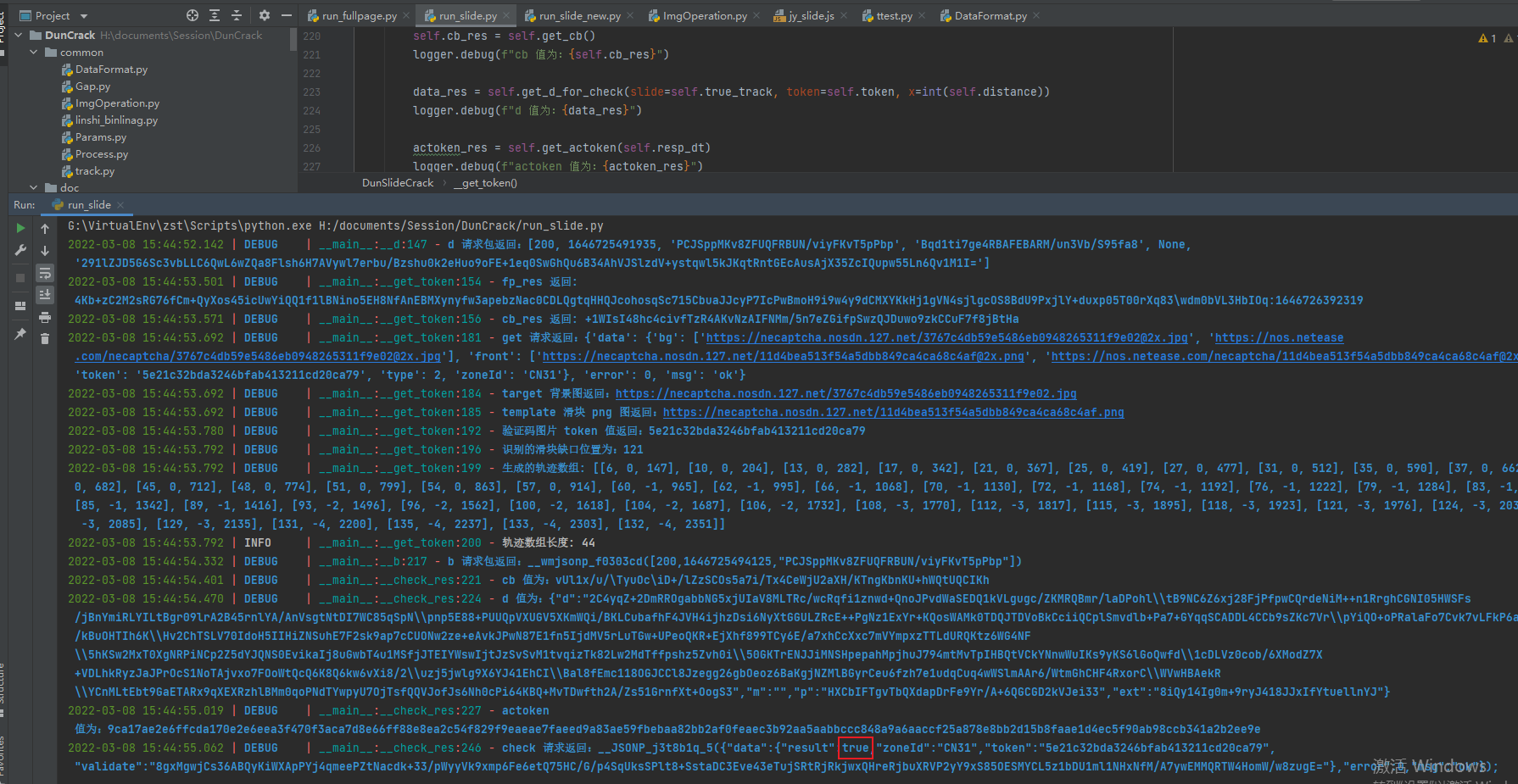Viewport: 1518px width, 784px height.
Task: Open the front necaptcha @2x.png link
Action: (783, 356)
